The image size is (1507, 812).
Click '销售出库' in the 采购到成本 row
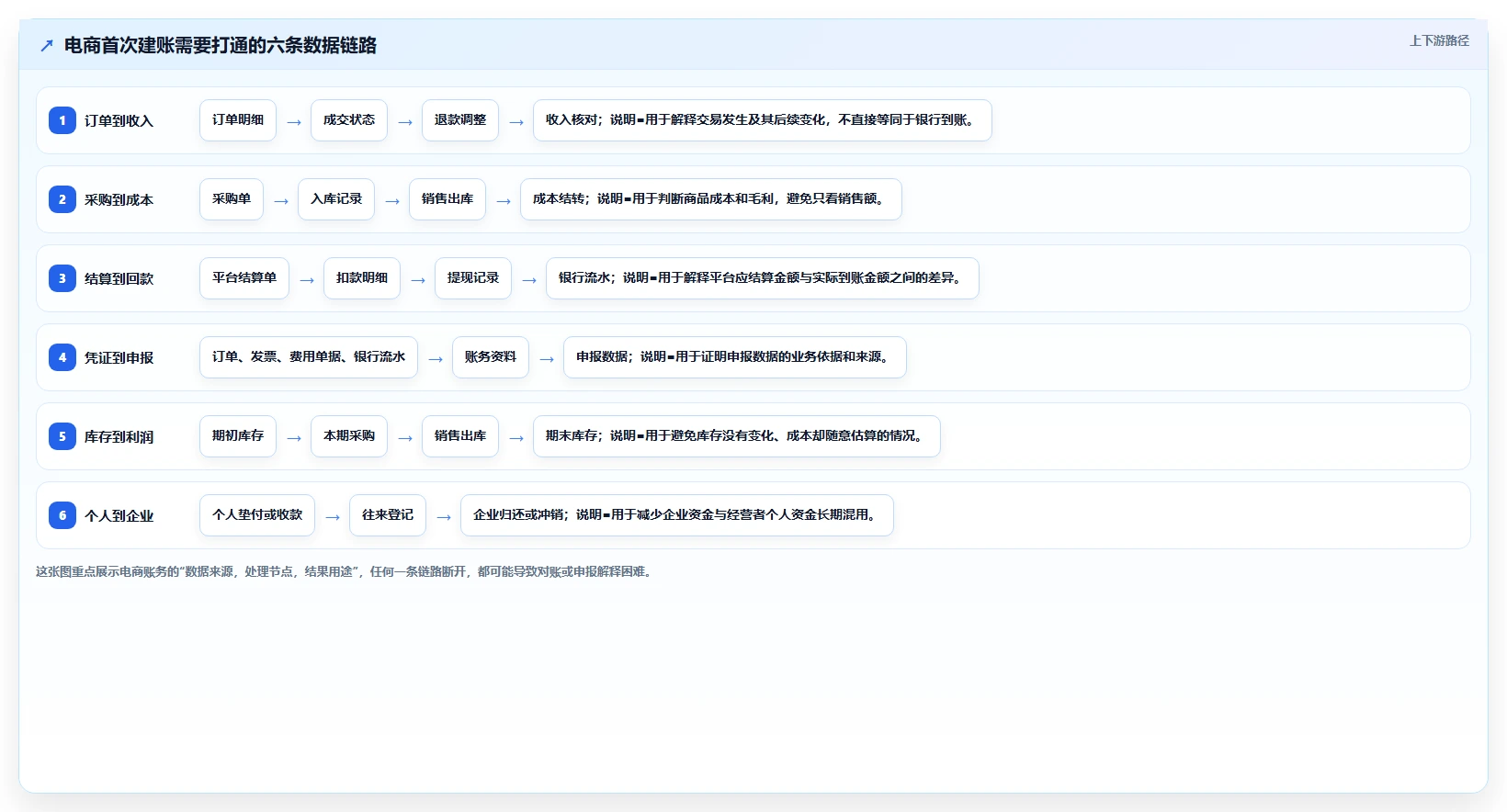point(448,199)
